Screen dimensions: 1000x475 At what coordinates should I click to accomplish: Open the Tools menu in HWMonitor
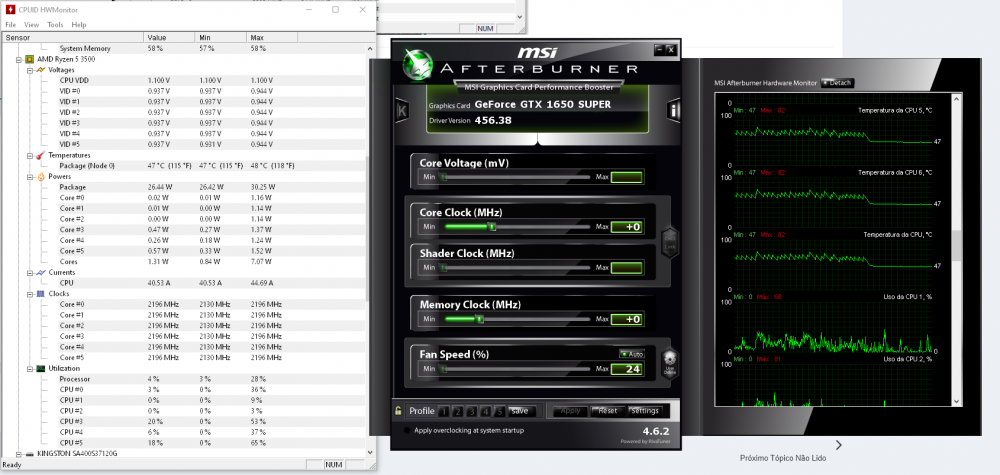pos(55,24)
